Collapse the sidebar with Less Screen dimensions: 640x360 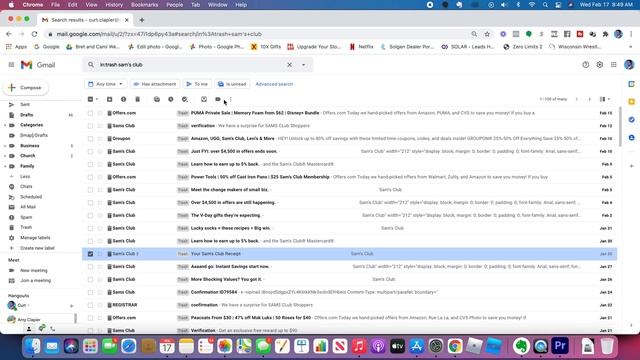coord(25,176)
